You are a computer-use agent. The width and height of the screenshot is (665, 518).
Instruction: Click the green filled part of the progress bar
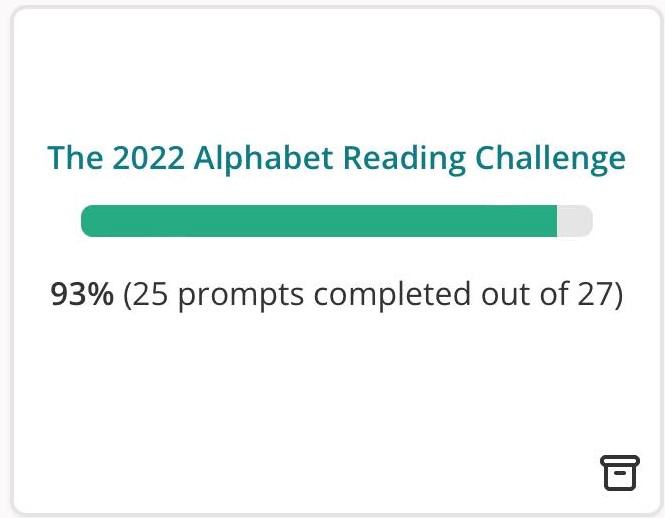pyautogui.click(x=319, y=221)
